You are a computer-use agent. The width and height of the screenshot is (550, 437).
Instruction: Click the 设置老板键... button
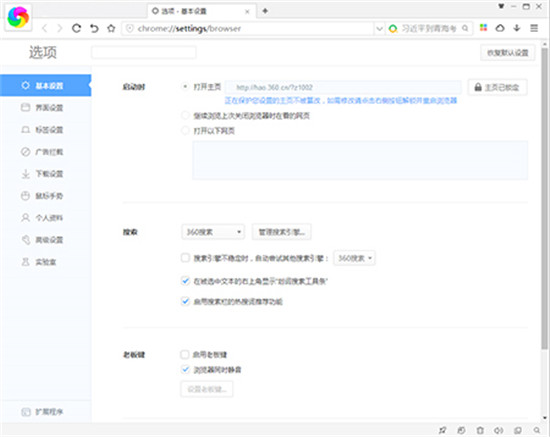(207, 389)
